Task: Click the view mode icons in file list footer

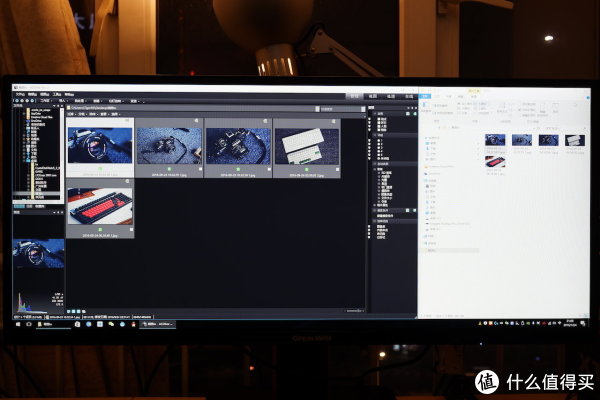Action: point(76,311)
